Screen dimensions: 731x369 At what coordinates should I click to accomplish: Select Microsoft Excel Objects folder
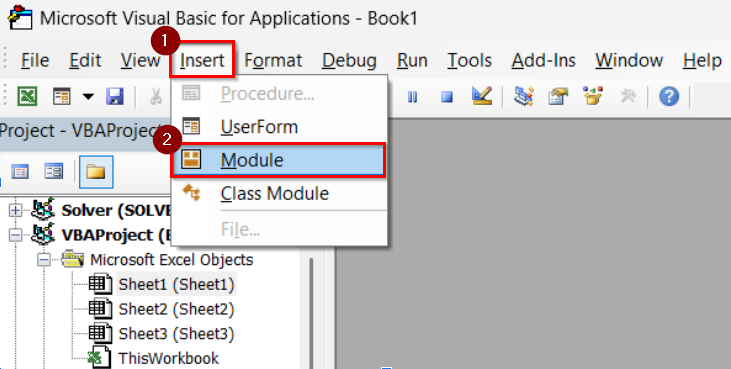point(172,260)
